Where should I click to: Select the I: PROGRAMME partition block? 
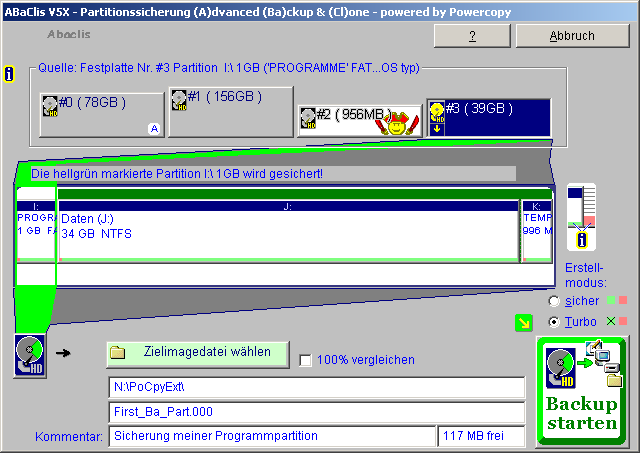pos(36,232)
